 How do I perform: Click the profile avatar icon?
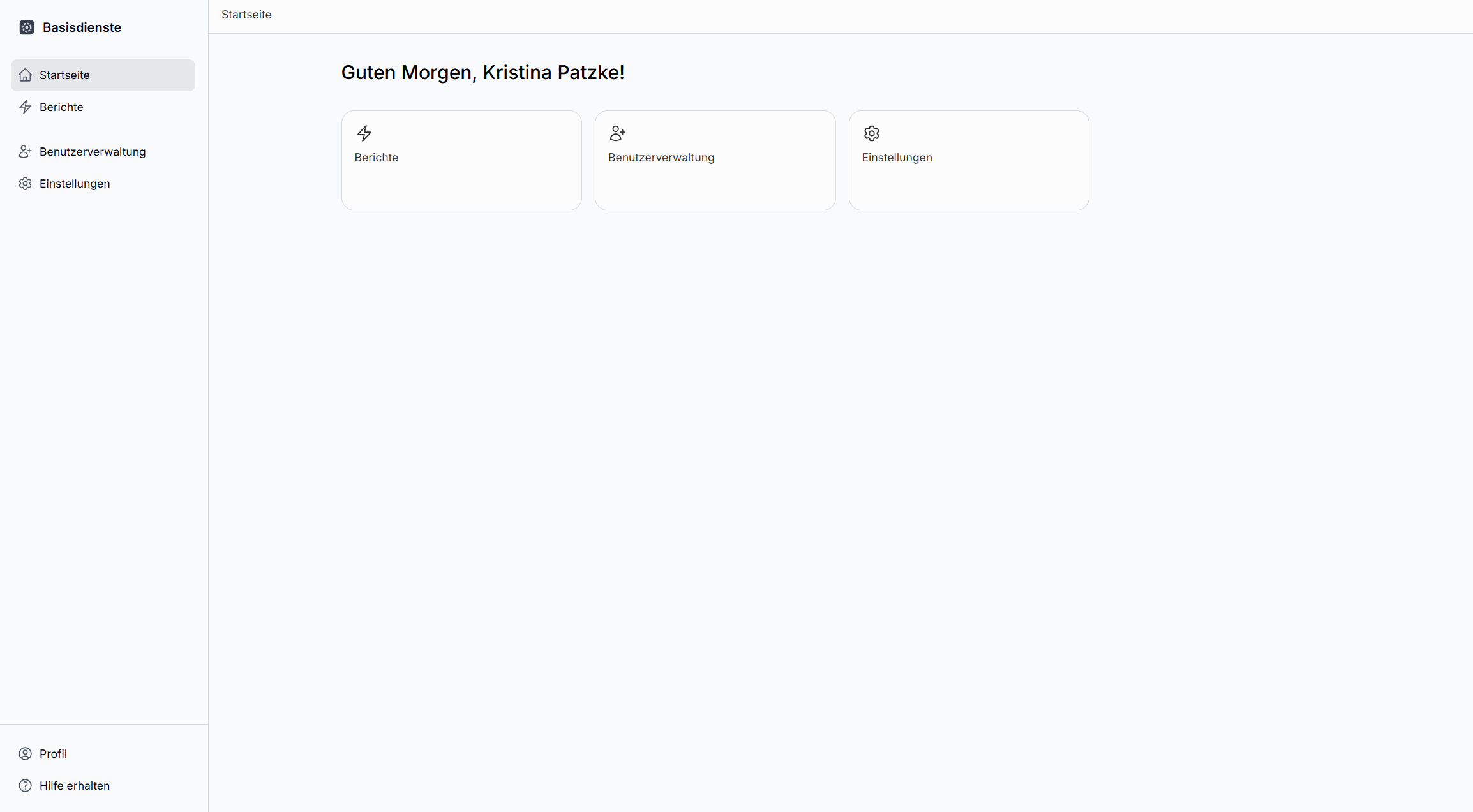tap(25, 754)
